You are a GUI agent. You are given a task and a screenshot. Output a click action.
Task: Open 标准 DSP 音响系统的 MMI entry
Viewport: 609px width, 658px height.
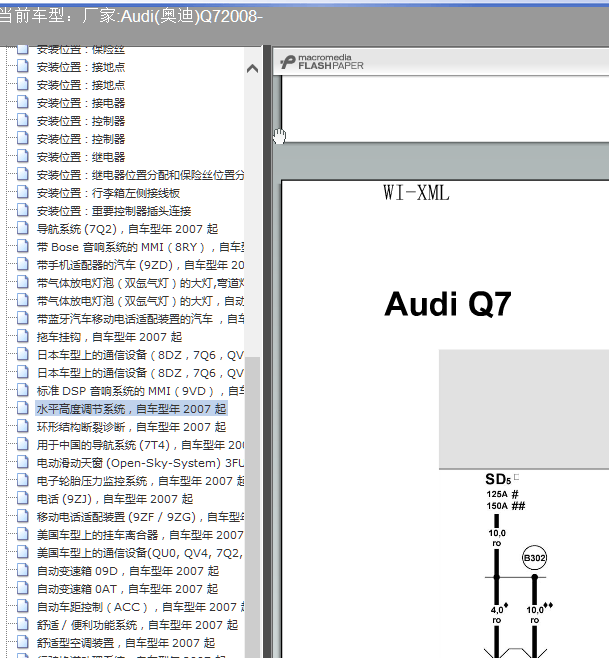click(x=140, y=392)
